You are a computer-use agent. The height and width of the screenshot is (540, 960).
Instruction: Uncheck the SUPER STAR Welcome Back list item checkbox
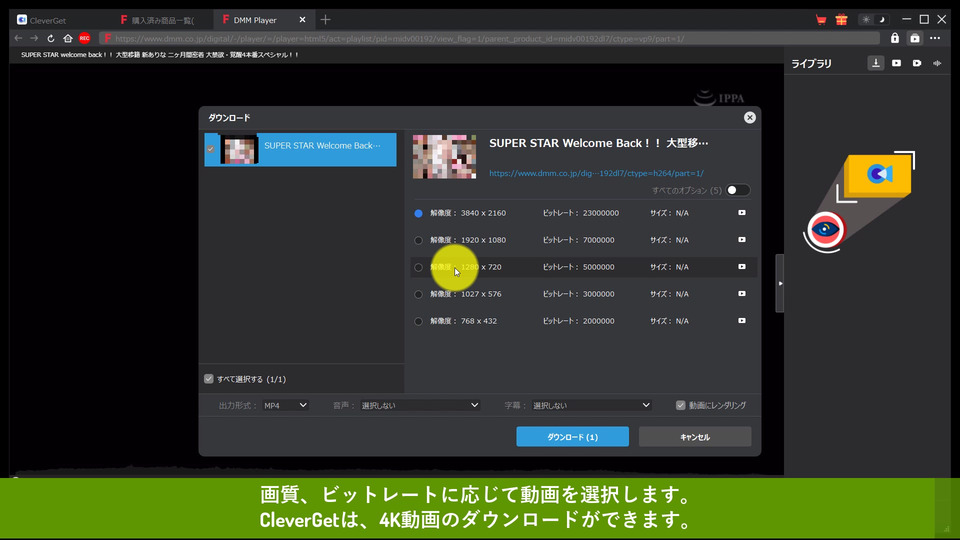pos(211,149)
